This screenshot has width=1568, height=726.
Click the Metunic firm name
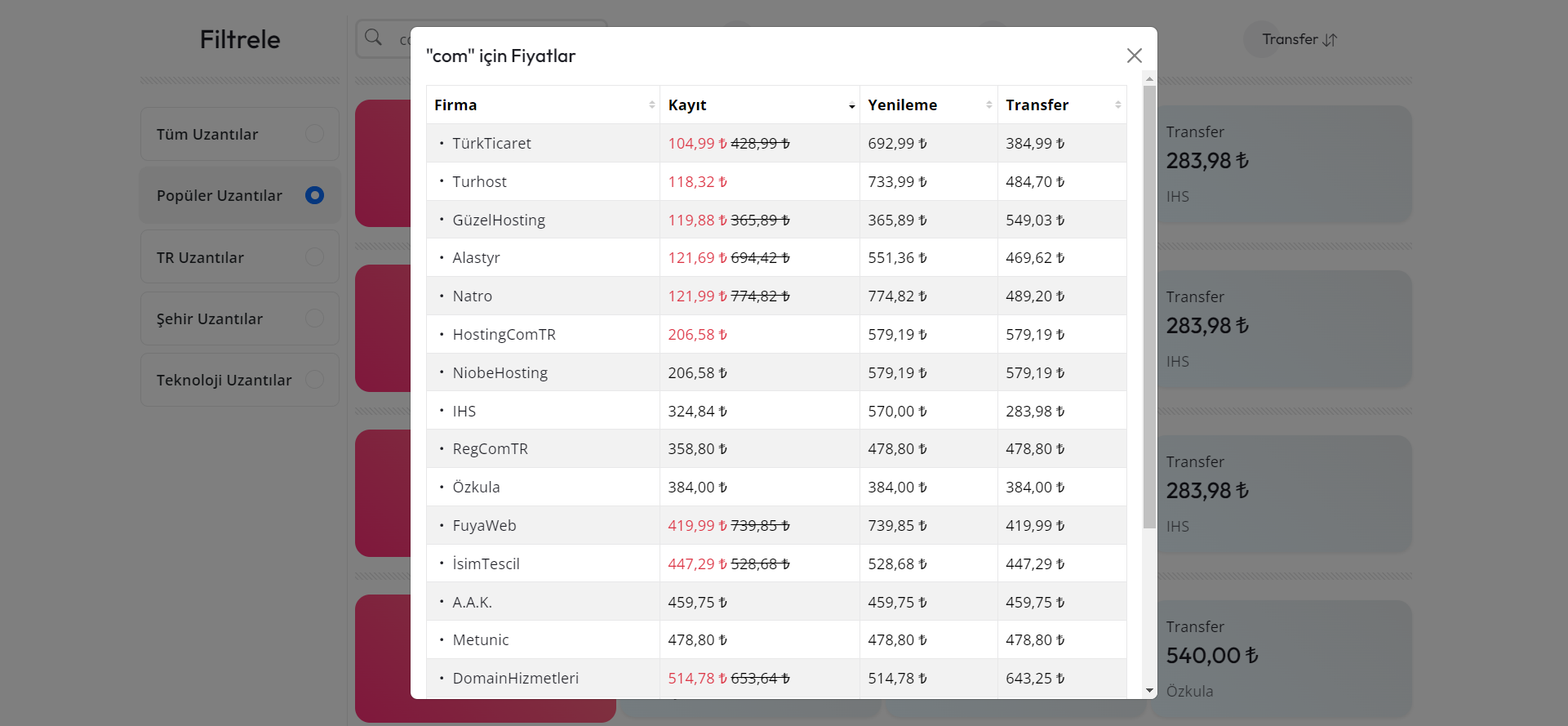click(x=480, y=639)
